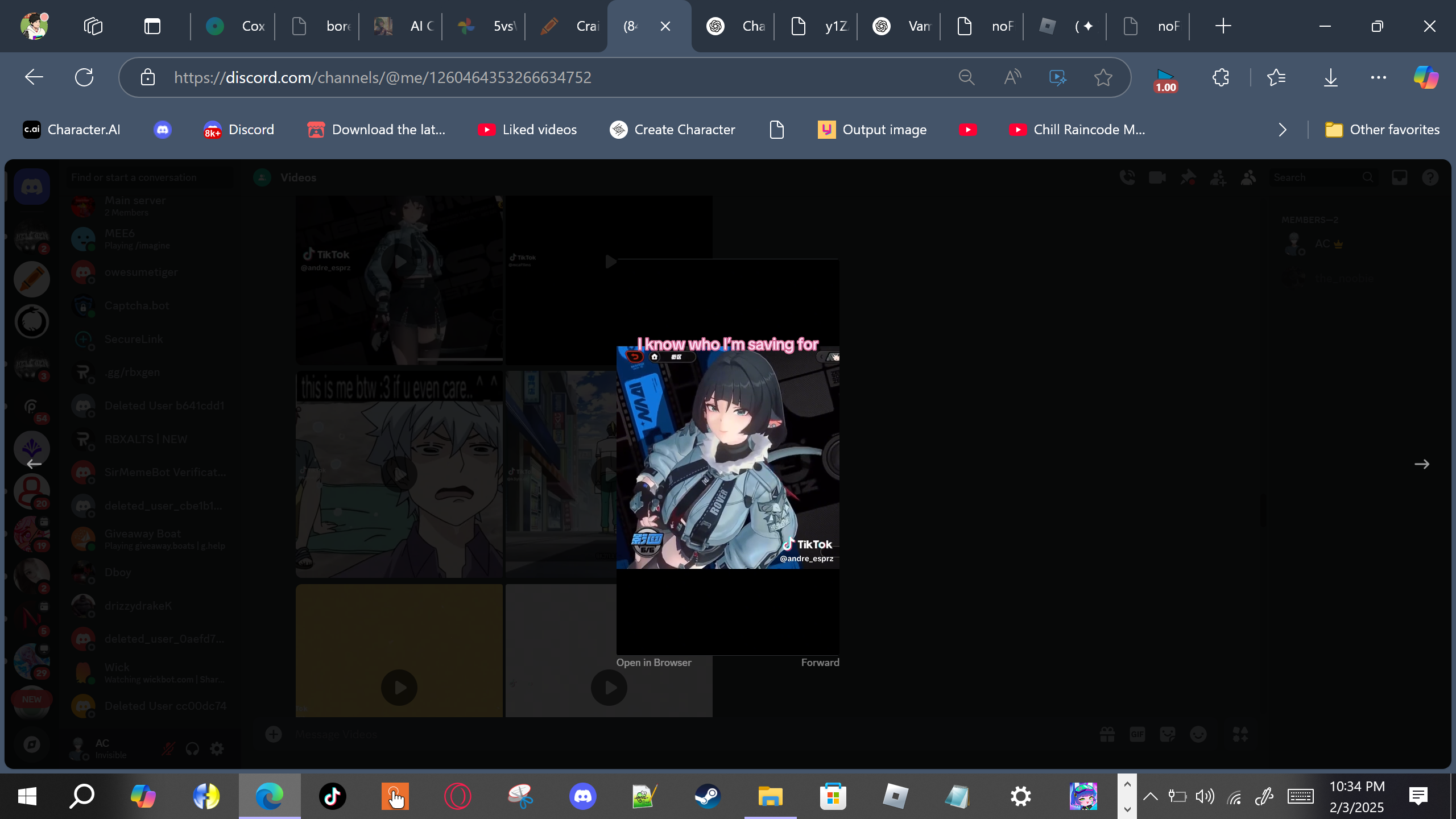Click Forward under the image
This screenshot has width=1456, height=819.
tap(820, 663)
